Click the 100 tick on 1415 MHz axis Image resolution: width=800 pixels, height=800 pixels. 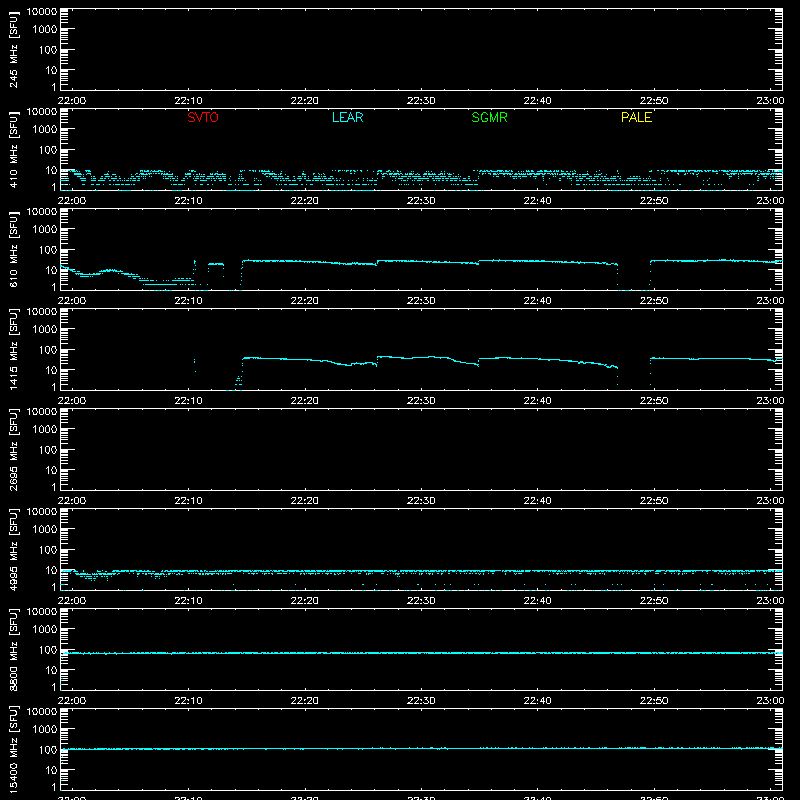(x=48, y=350)
